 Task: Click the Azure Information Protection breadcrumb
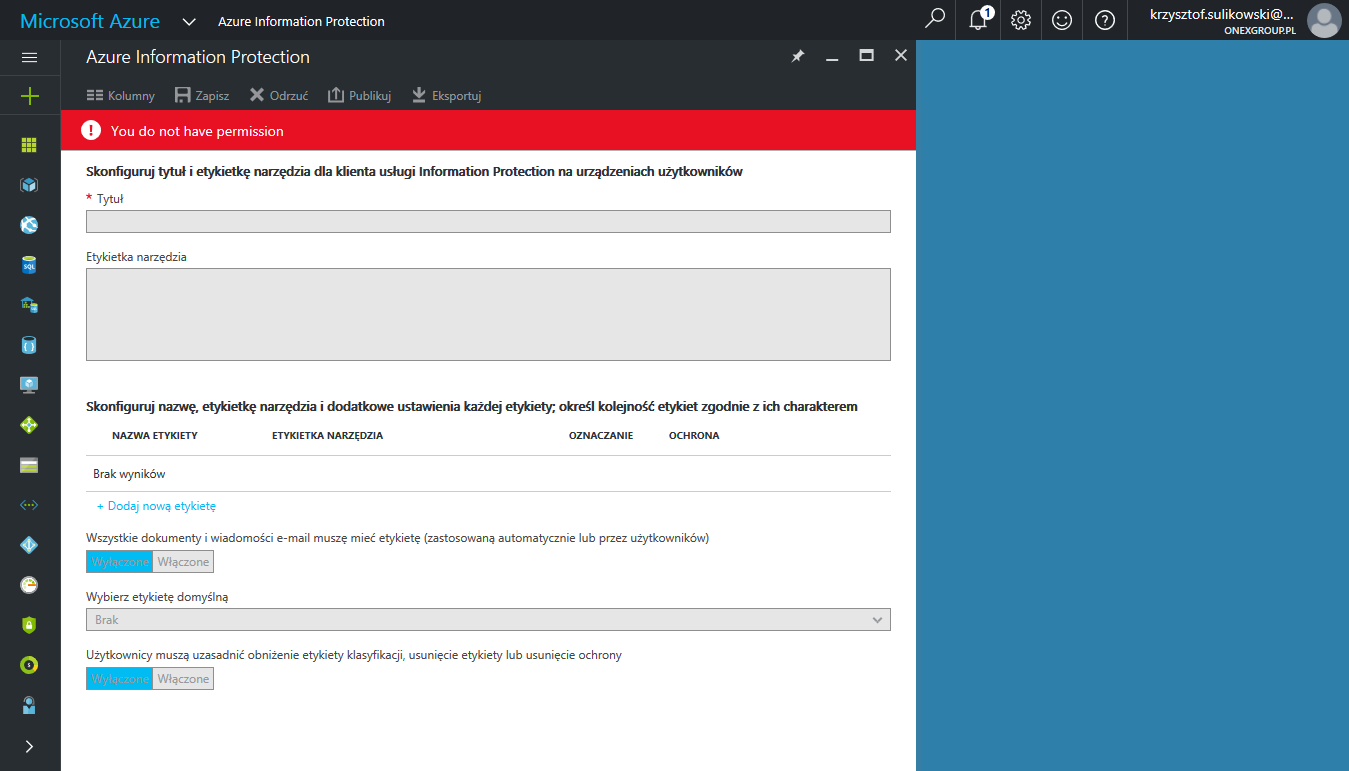tap(301, 21)
